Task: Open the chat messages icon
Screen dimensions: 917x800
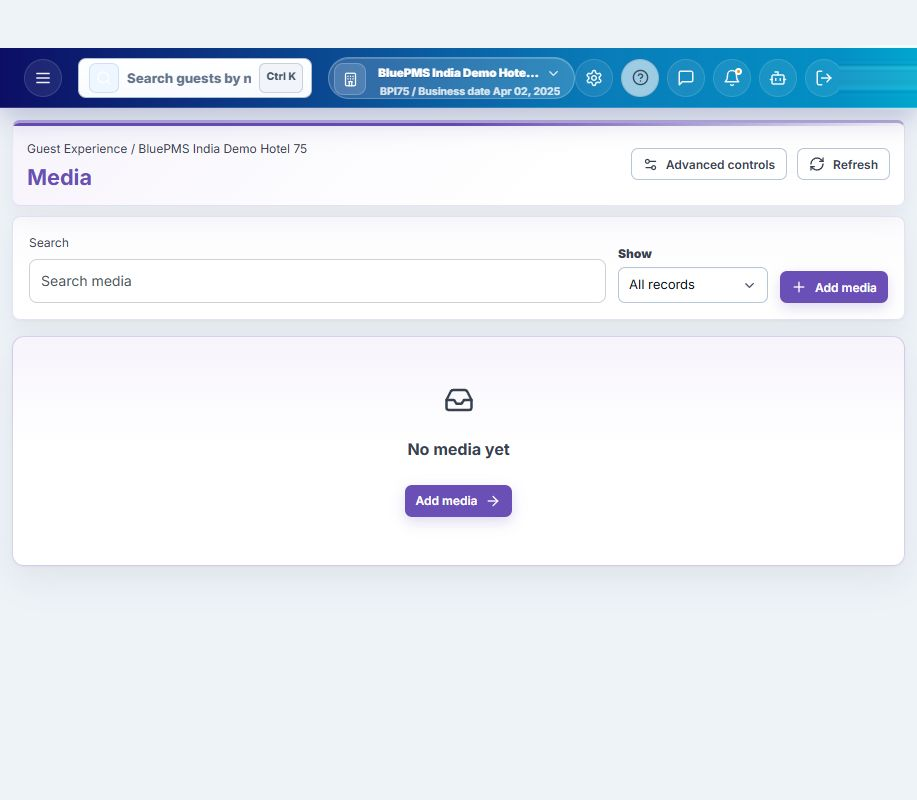Action: point(685,78)
